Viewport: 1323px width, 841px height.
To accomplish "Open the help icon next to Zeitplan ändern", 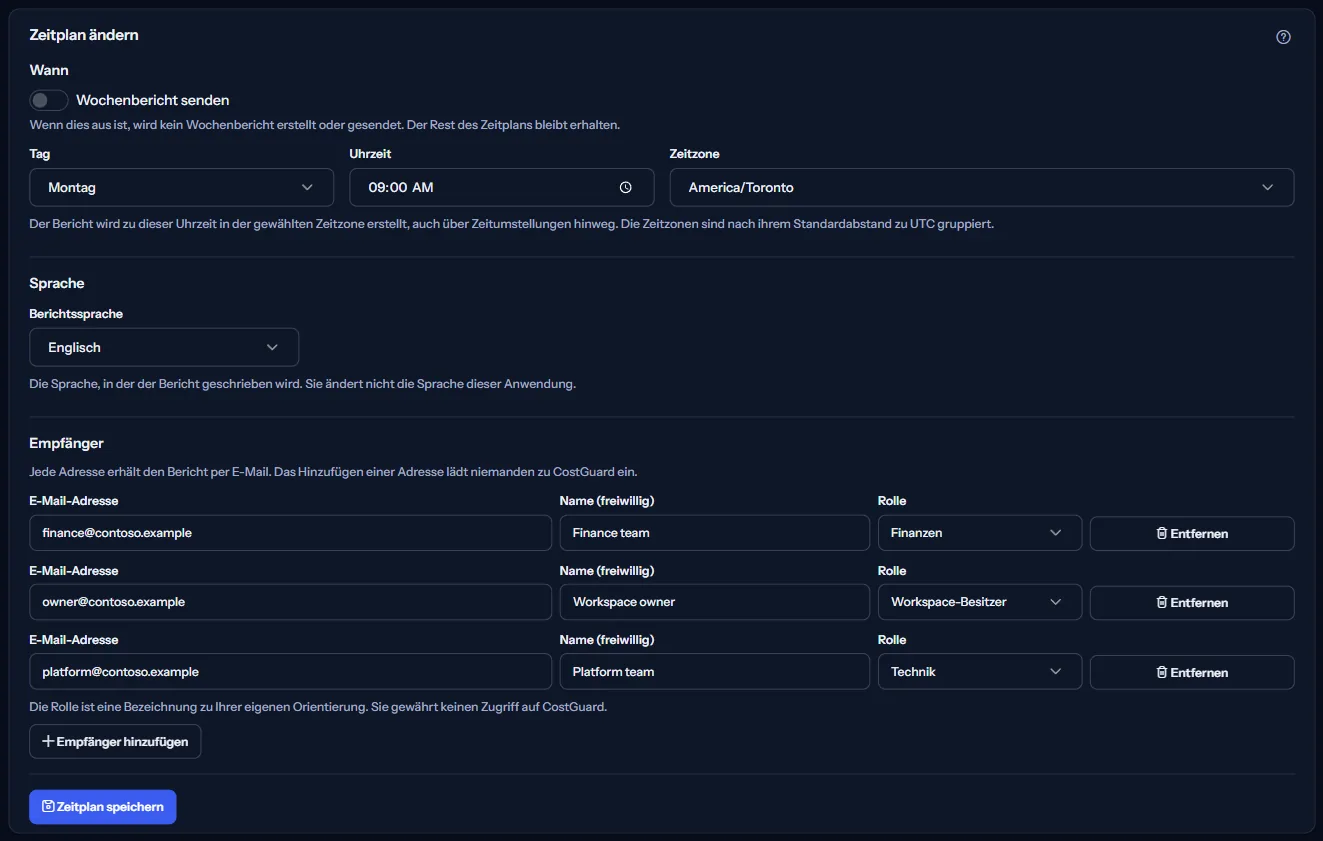I will (1284, 37).
